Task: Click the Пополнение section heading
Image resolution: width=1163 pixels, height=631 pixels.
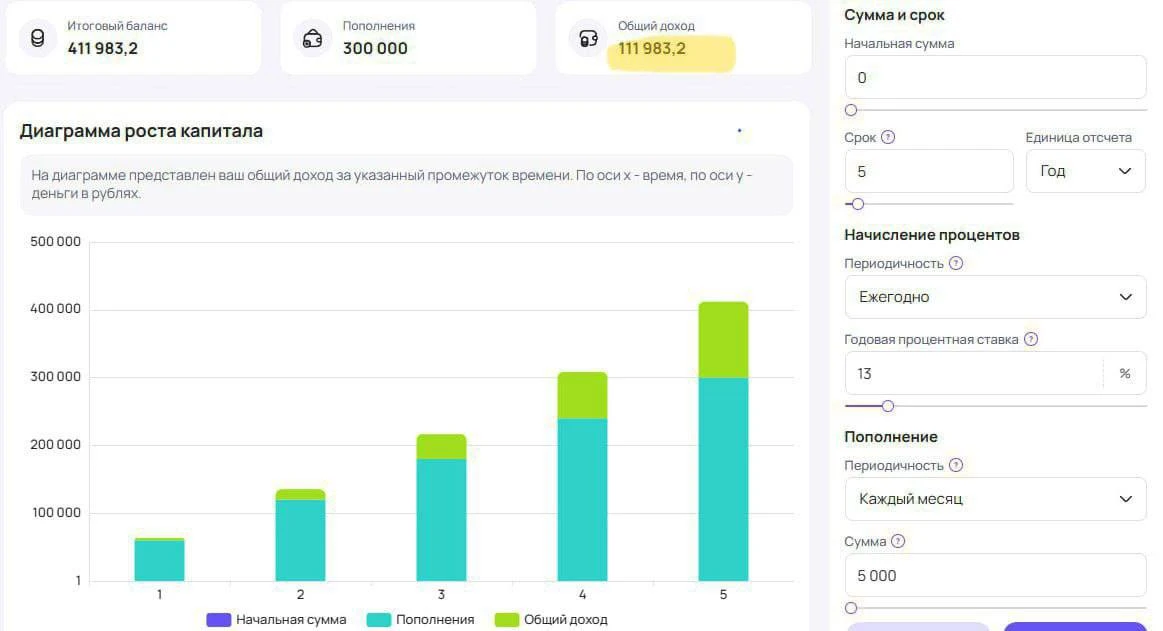Action: [x=891, y=437]
